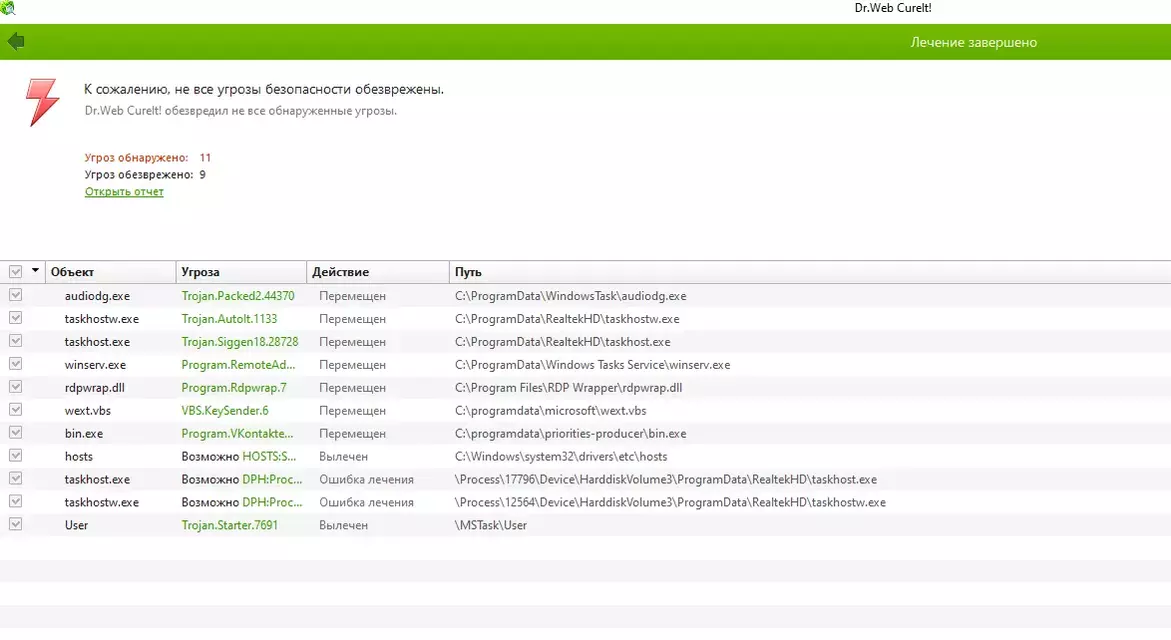Screen dimensions: 1171x640
Task: Uncheck the User Trojan.Starter.7691 row checkbox
Action: pos(15,525)
